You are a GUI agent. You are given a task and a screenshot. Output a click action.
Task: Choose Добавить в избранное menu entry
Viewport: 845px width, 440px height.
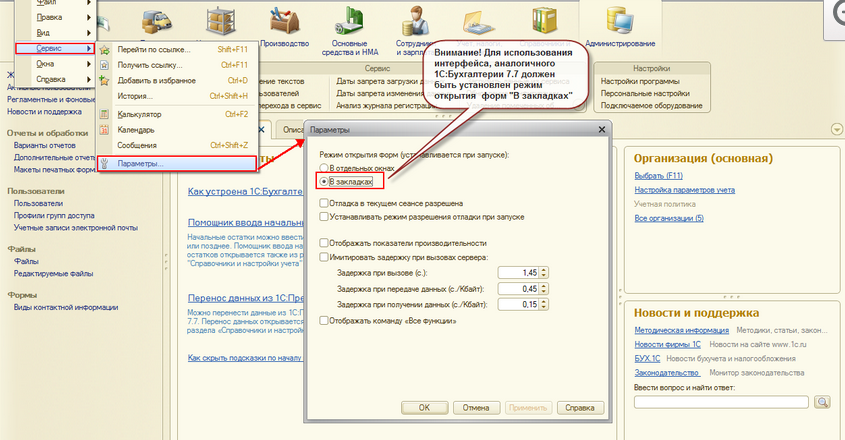[x=178, y=80]
